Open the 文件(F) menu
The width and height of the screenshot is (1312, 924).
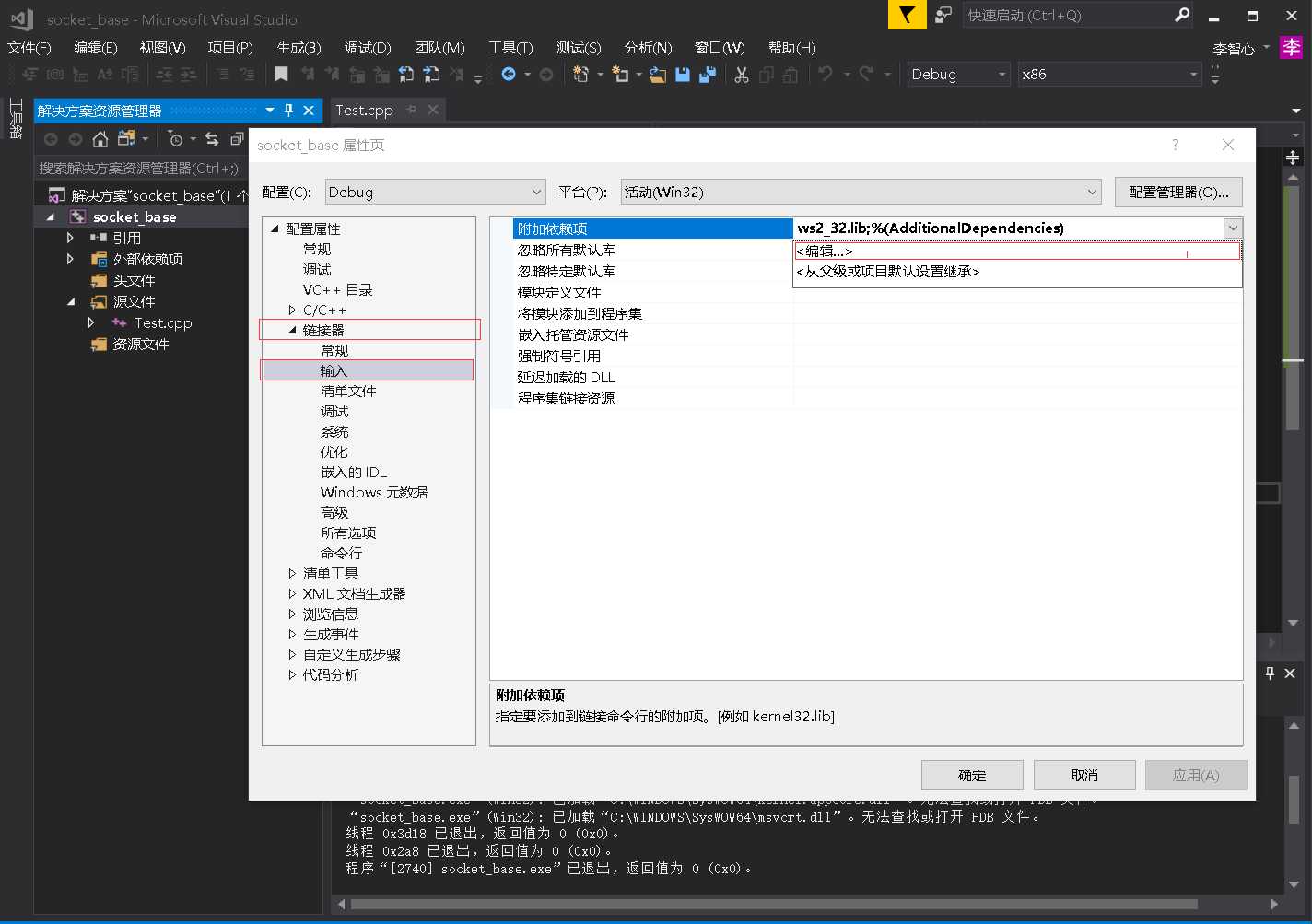tap(29, 48)
